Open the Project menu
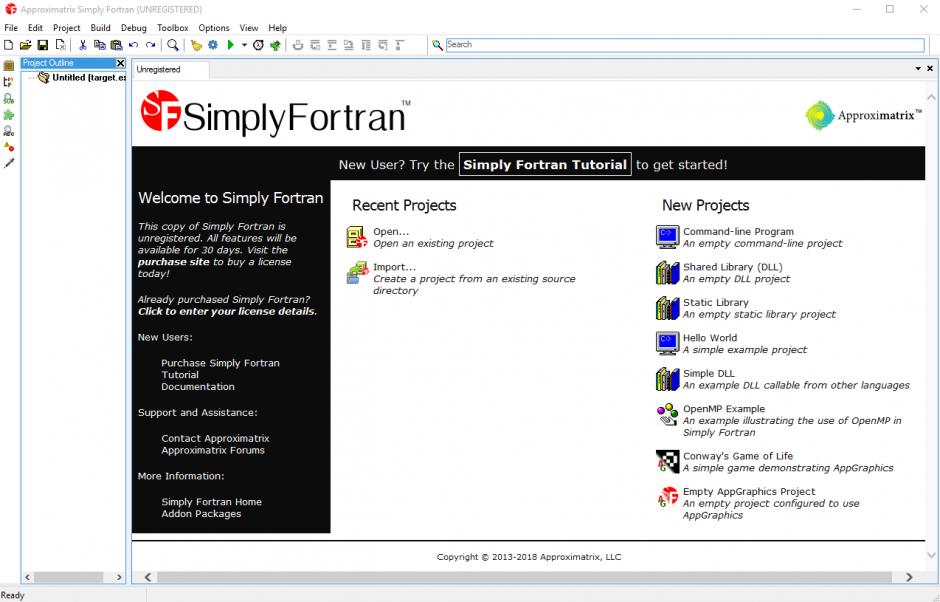Image resolution: width=940 pixels, height=602 pixels. click(67, 28)
